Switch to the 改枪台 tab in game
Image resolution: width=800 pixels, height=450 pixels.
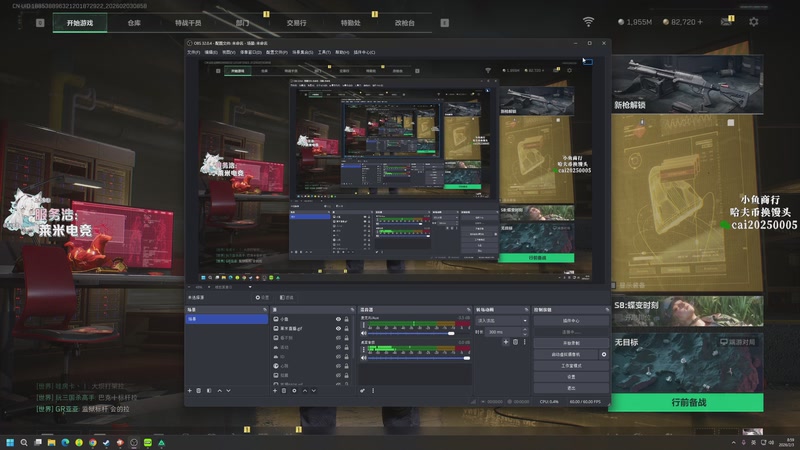pyautogui.click(x=404, y=22)
